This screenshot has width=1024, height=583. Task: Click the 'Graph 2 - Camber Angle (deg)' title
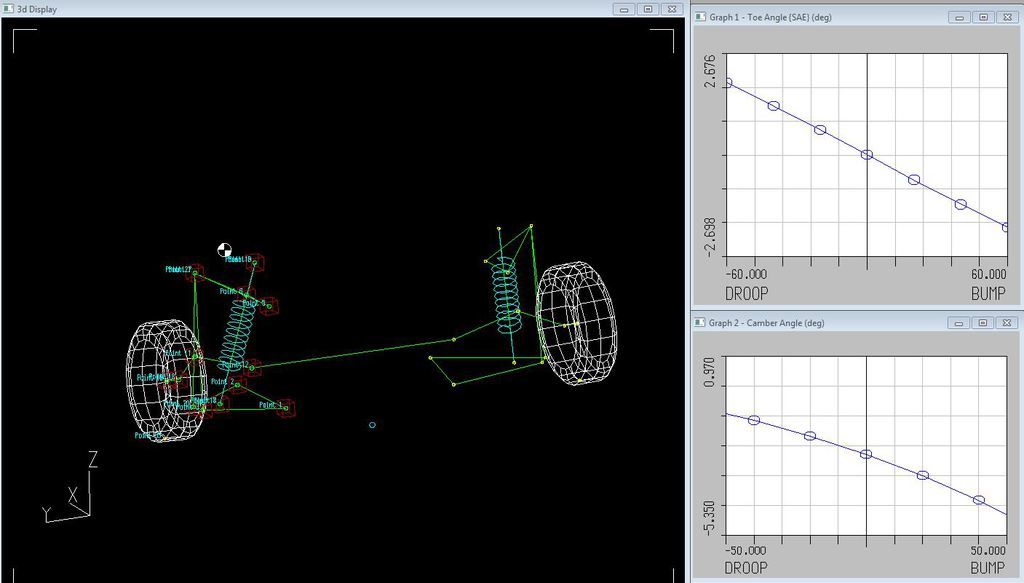click(x=766, y=323)
